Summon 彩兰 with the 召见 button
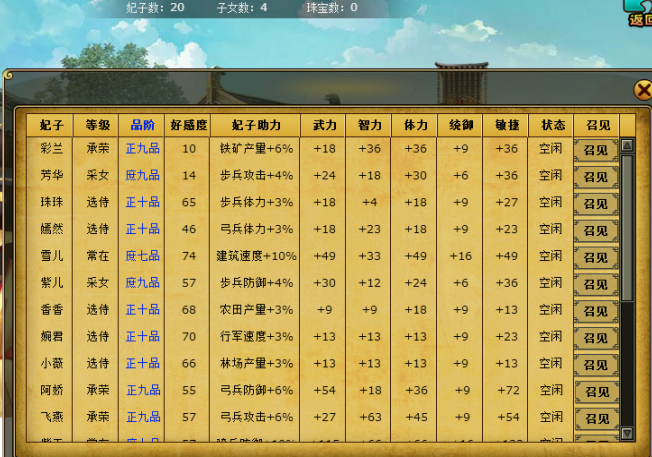652x457 pixels. (x=596, y=149)
